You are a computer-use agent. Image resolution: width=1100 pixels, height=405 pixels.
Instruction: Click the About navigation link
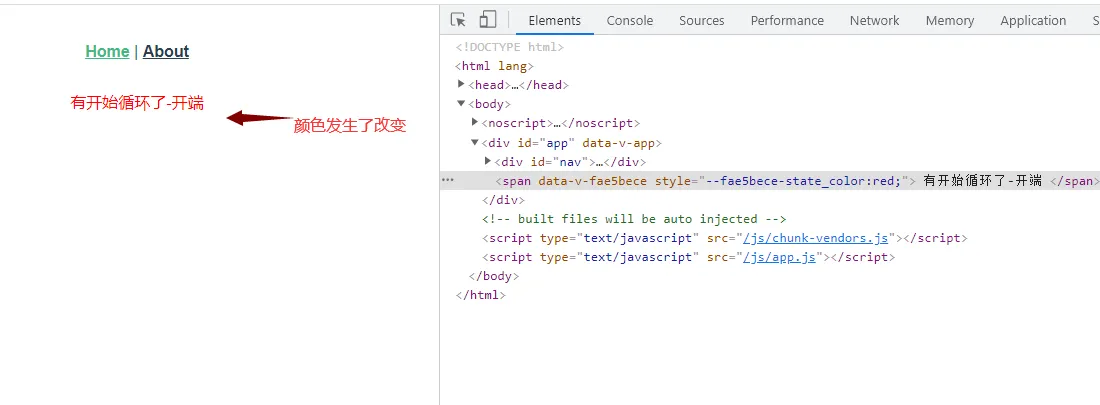[166, 51]
